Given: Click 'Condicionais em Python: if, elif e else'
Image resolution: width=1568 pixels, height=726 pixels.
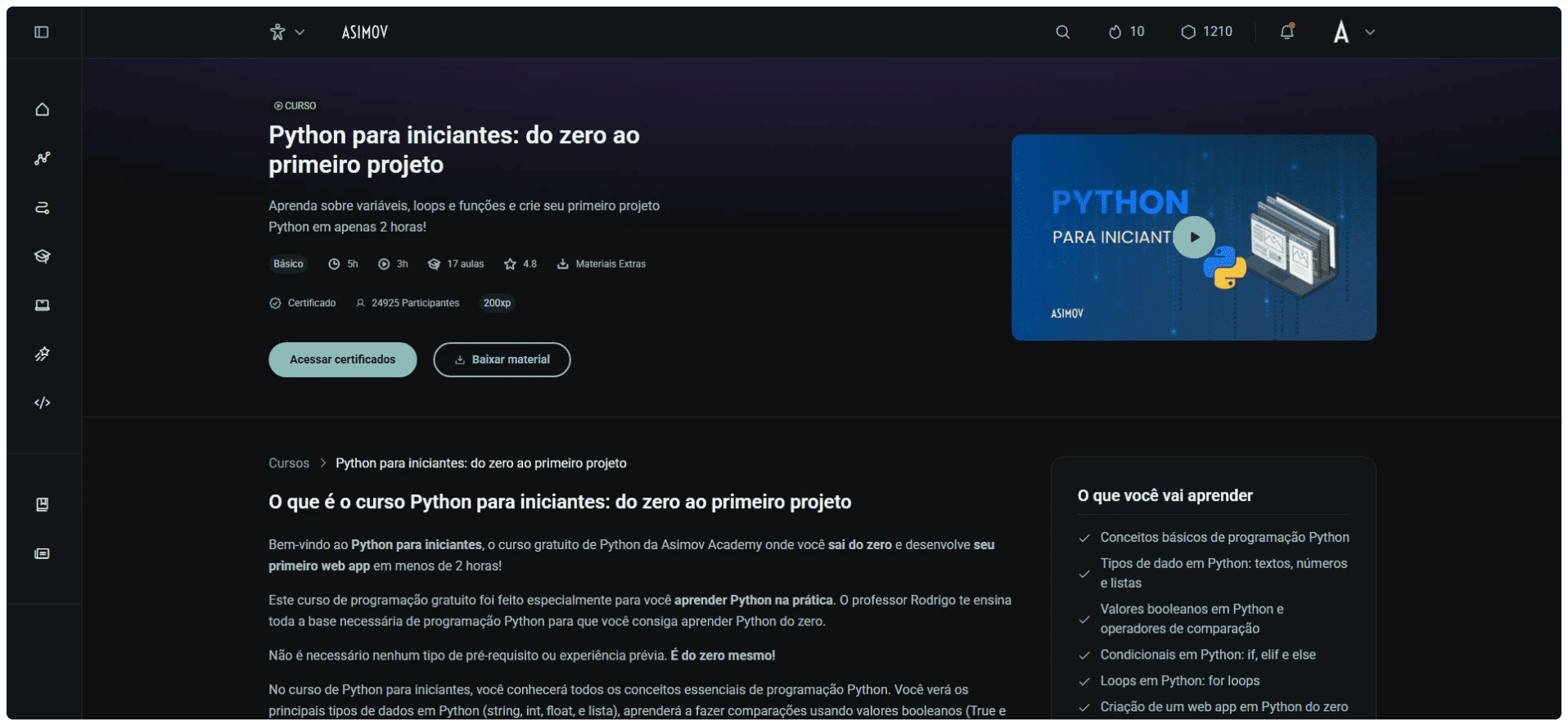Looking at the screenshot, I should 1208,655.
